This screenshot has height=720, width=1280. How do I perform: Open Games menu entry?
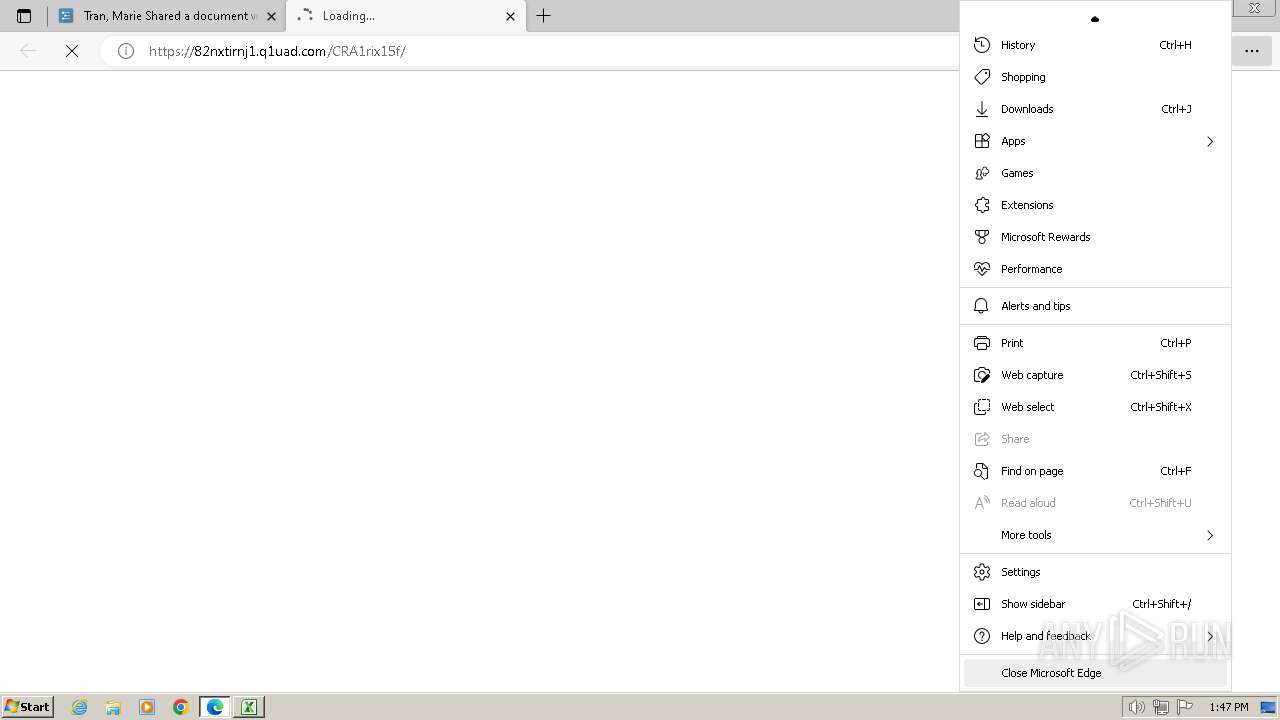point(1095,173)
